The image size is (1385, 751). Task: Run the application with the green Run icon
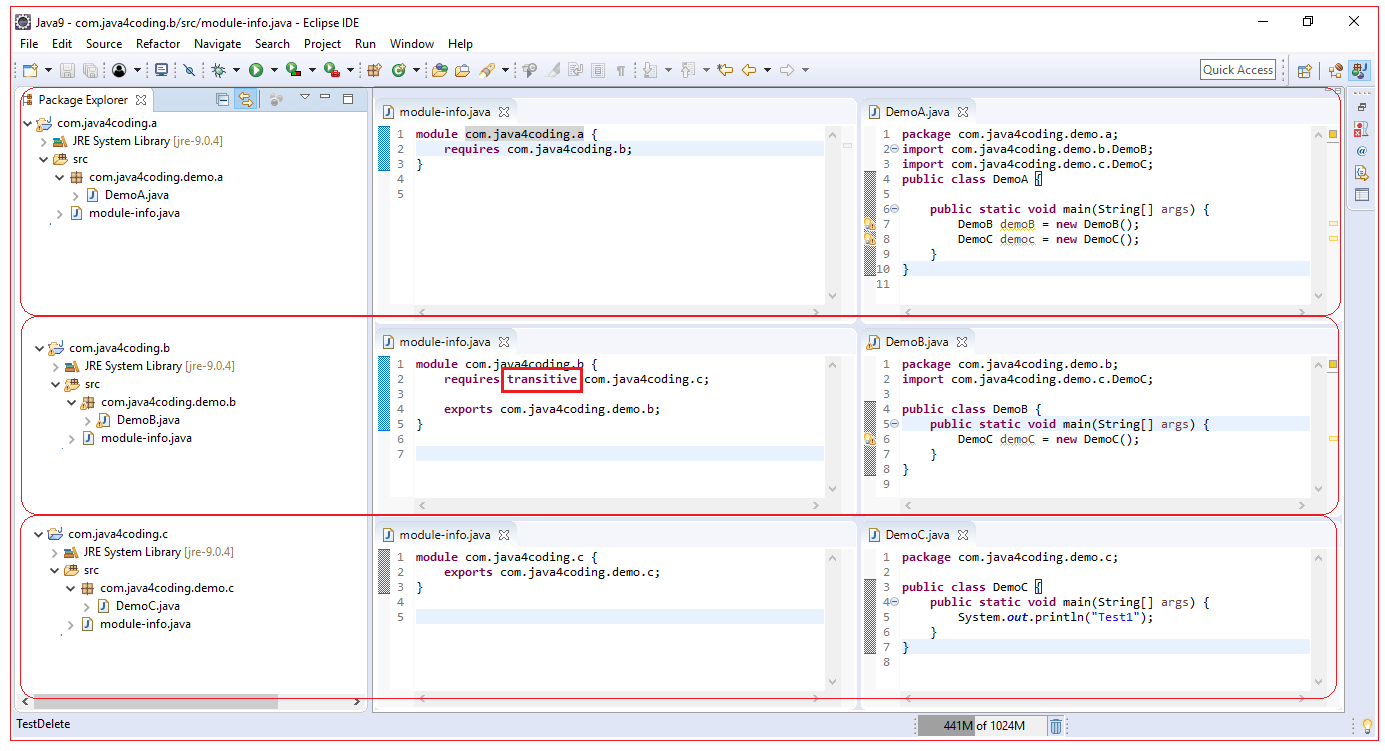click(256, 69)
